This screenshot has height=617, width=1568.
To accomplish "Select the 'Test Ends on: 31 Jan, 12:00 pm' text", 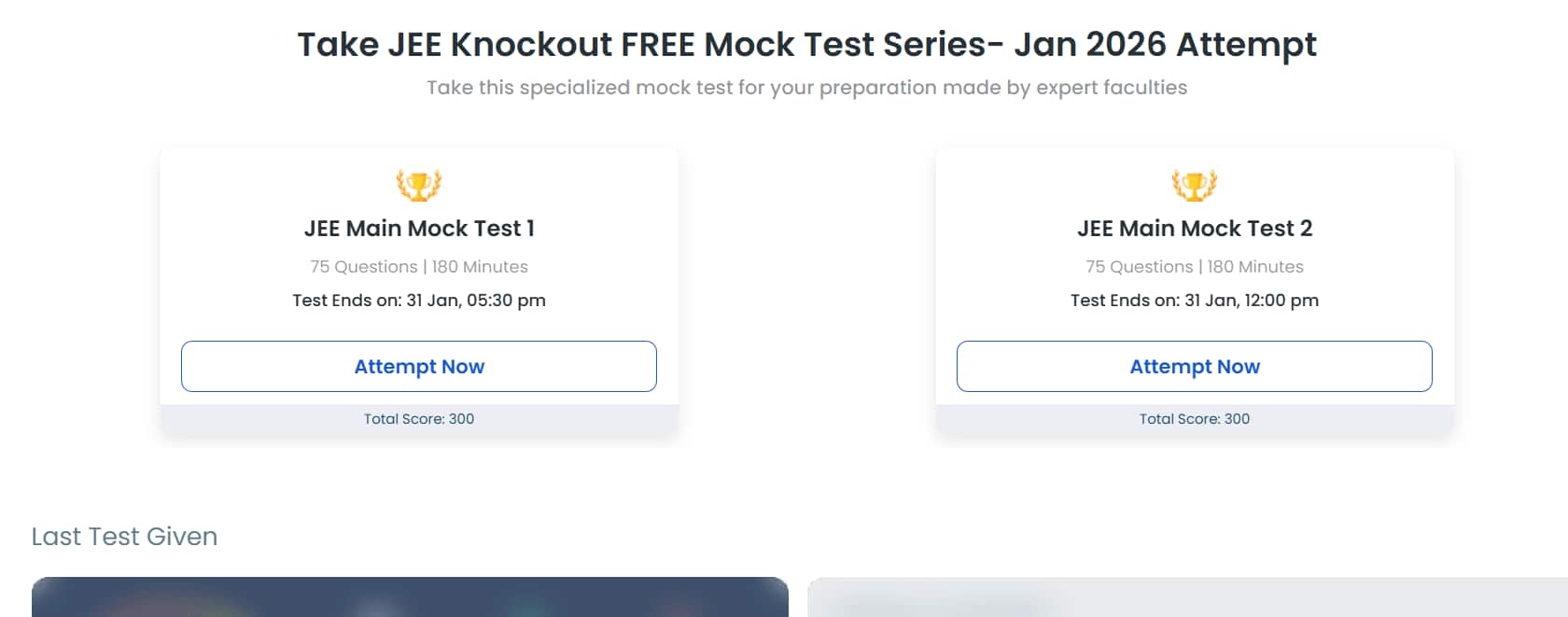I will click(1194, 301).
